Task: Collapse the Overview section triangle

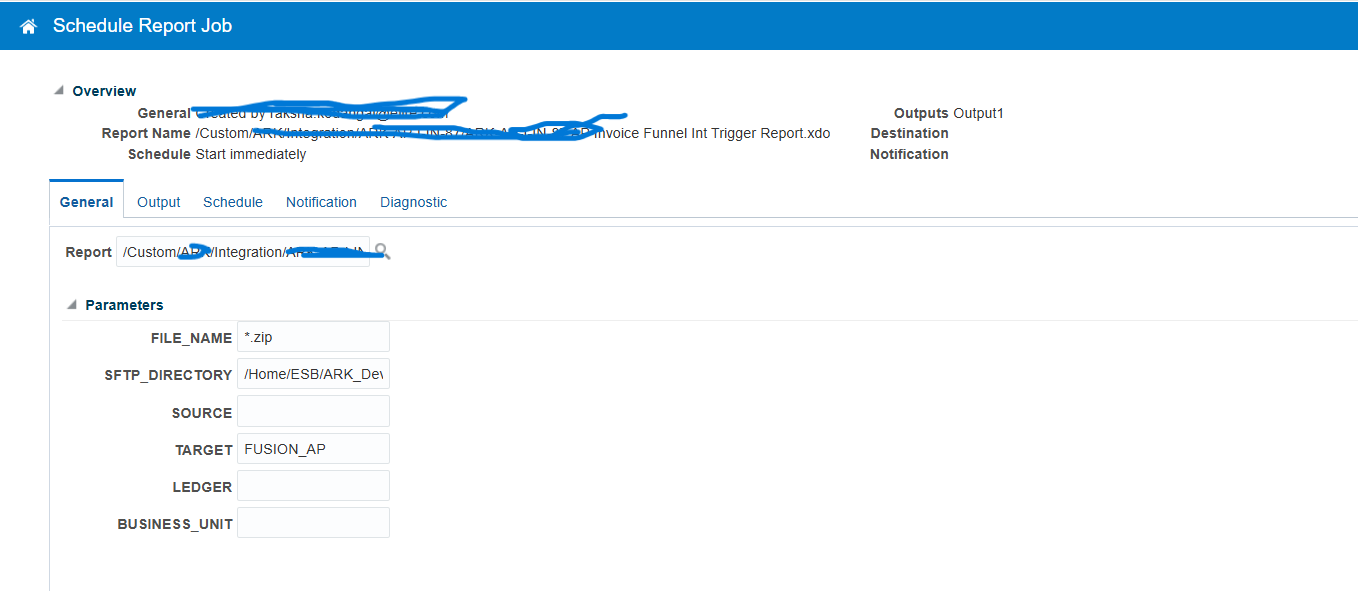Action: coord(59,89)
